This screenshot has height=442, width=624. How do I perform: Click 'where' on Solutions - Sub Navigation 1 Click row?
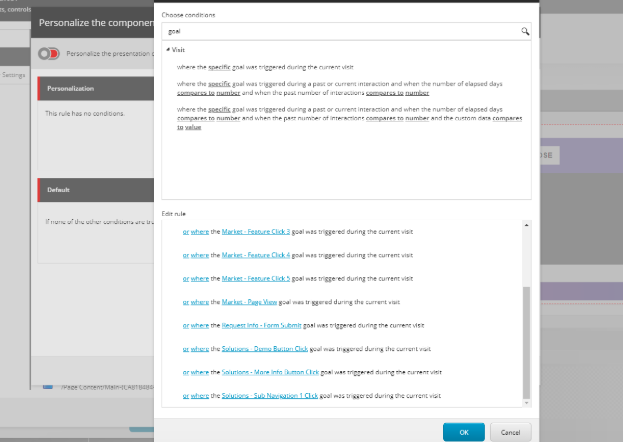click(200, 396)
